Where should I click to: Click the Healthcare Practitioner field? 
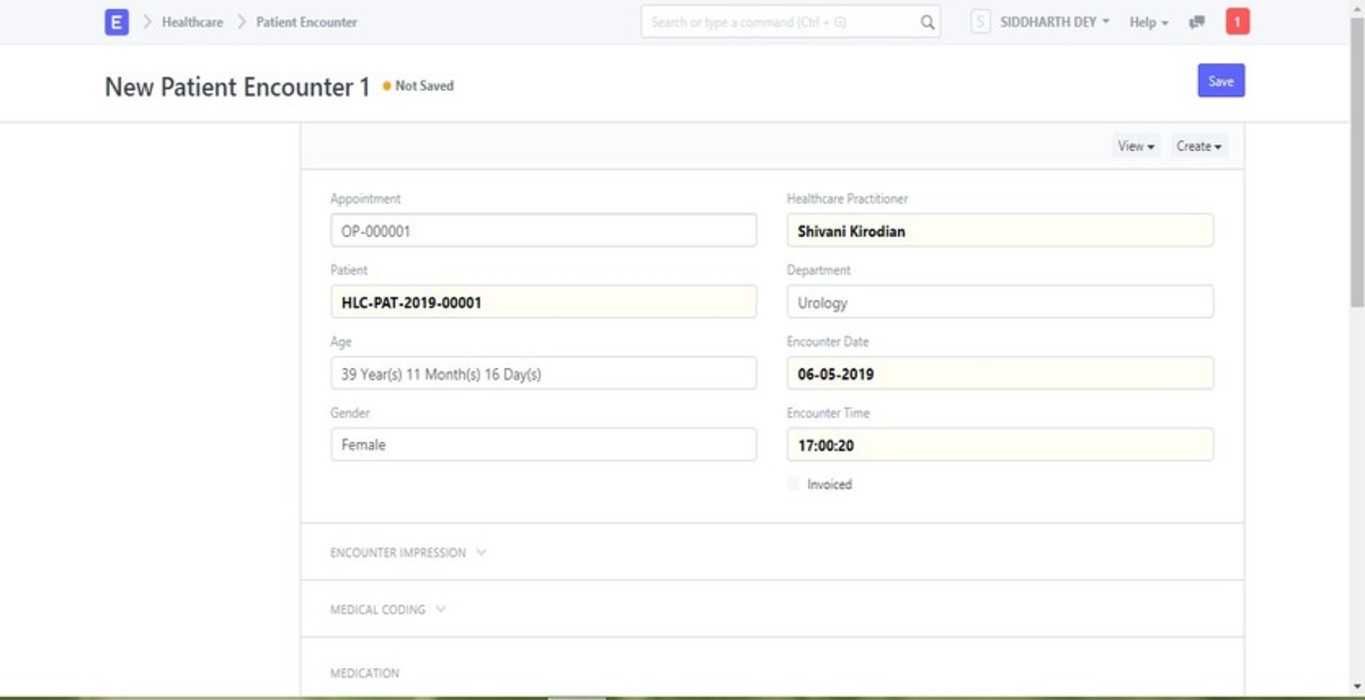tap(1000, 231)
